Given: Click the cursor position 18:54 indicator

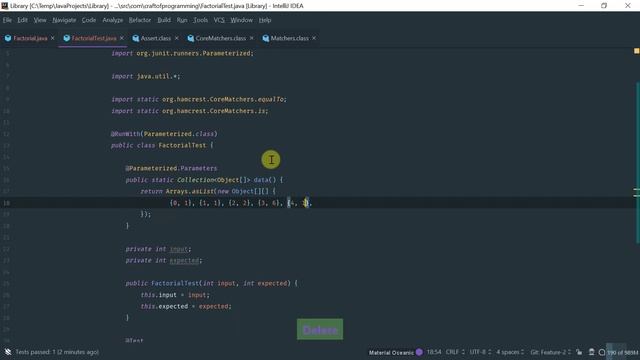Looking at the screenshot, I should (x=434, y=352).
